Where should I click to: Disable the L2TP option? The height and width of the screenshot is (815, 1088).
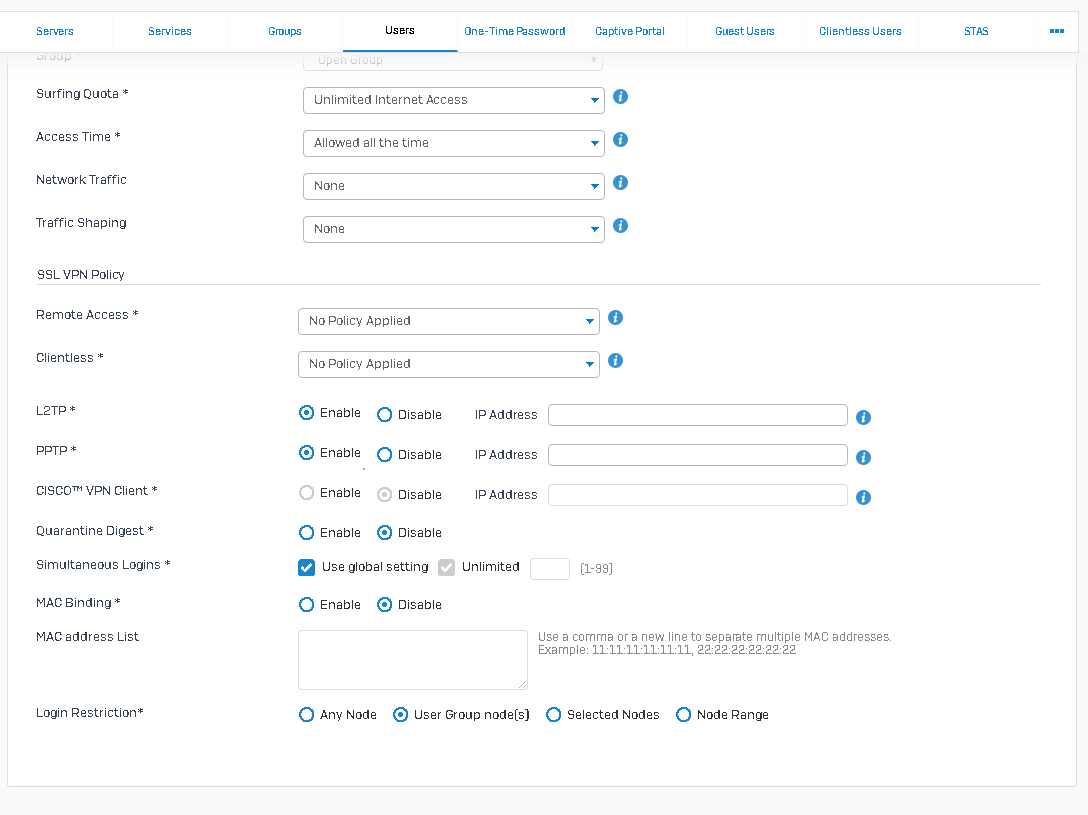[384, 413]
